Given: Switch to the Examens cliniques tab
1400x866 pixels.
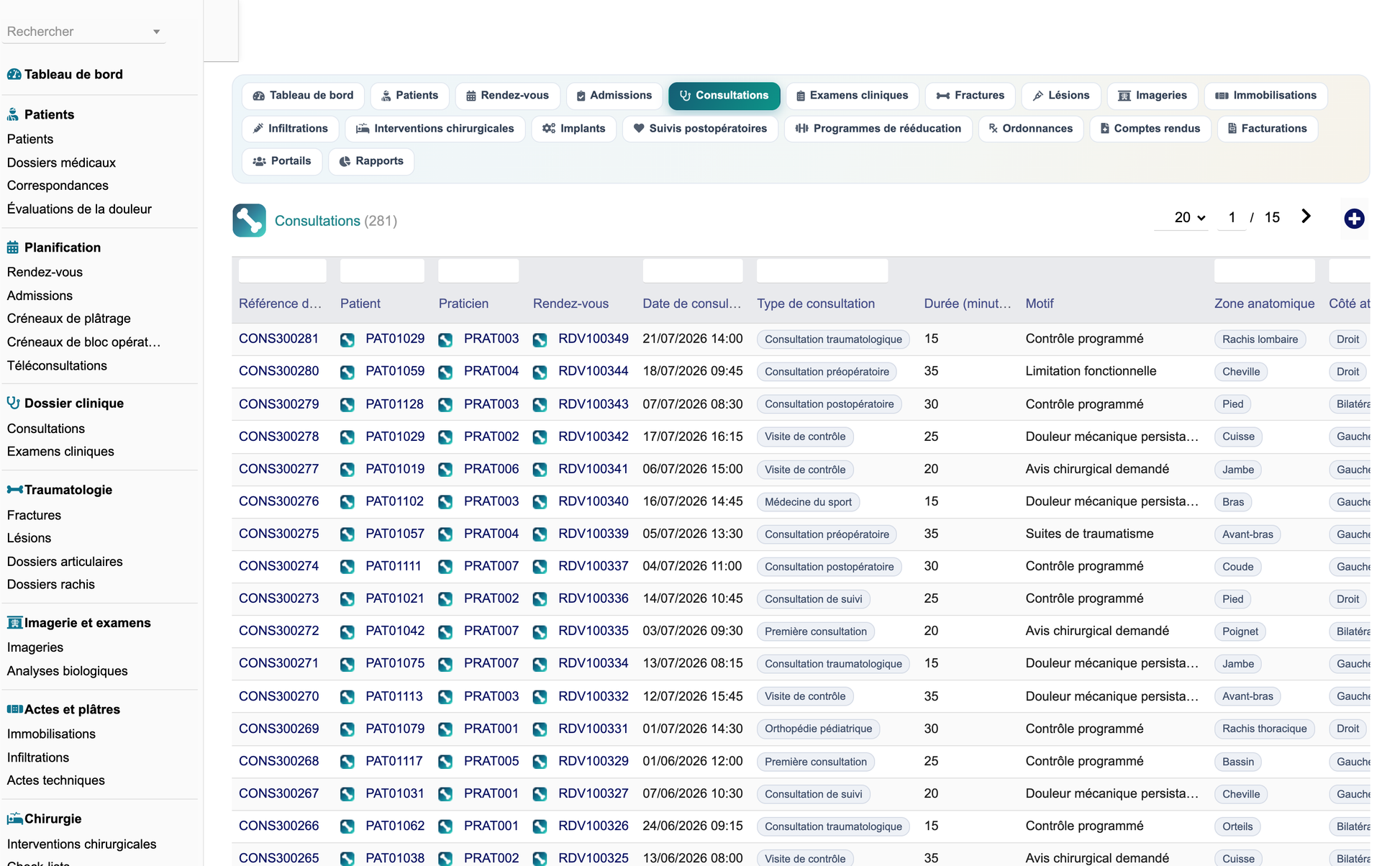Looking at the screenshot, I should tap(852, 96).
